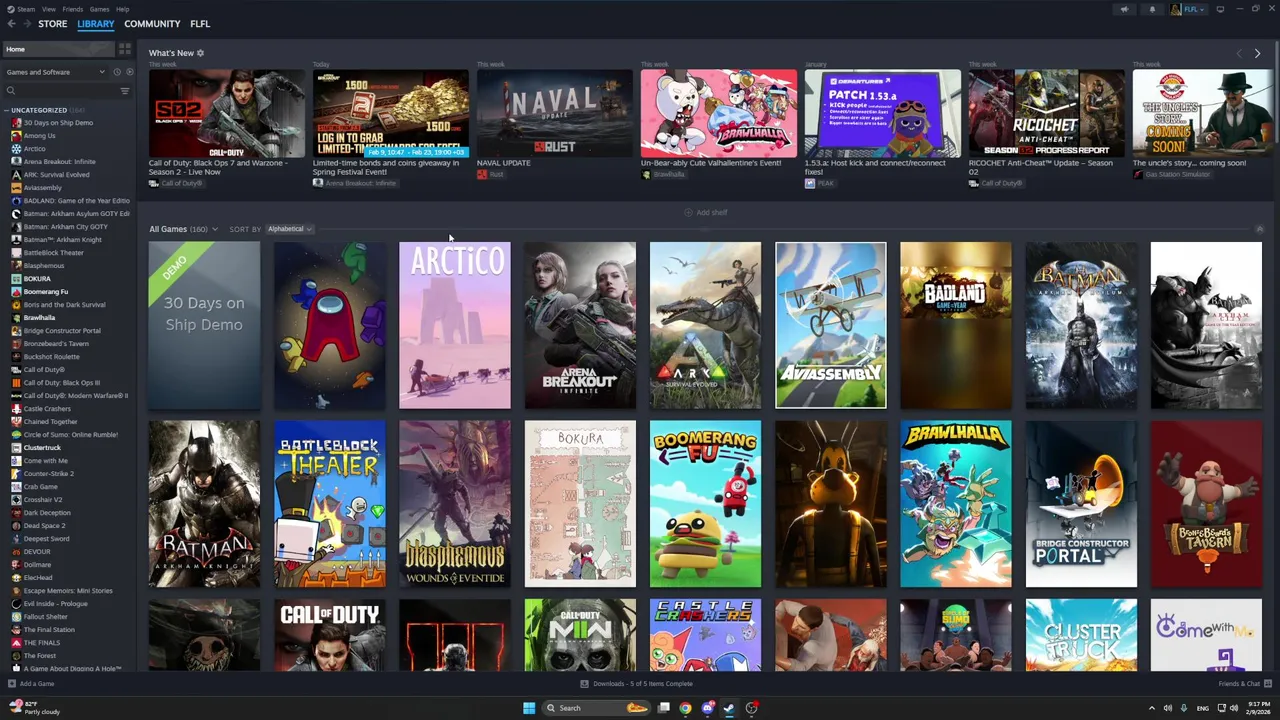The height and width of the screenshot is (720, 1280).
Task: Open ARK Survival Evolved cover
Action: tap(705, 325)
